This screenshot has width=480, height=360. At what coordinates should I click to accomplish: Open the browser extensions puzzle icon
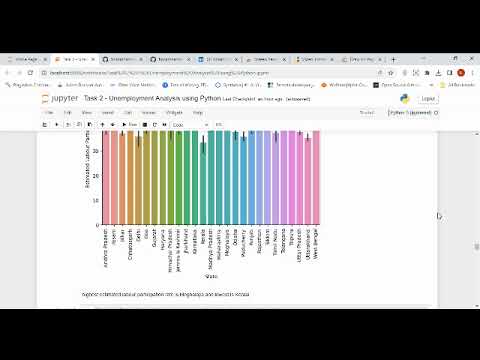[x=427, y=73]
